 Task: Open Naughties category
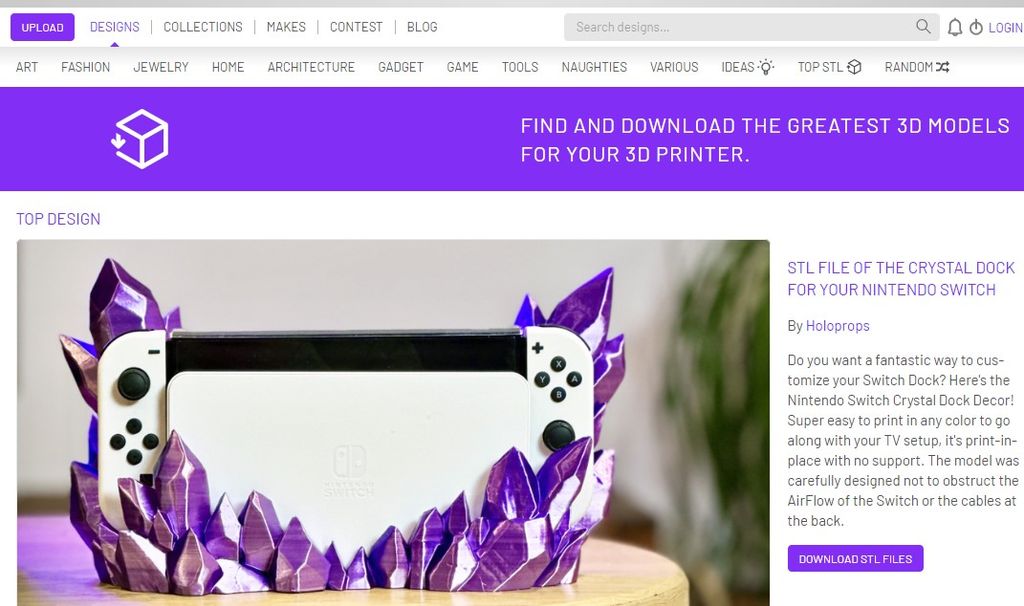click(594, 67)
